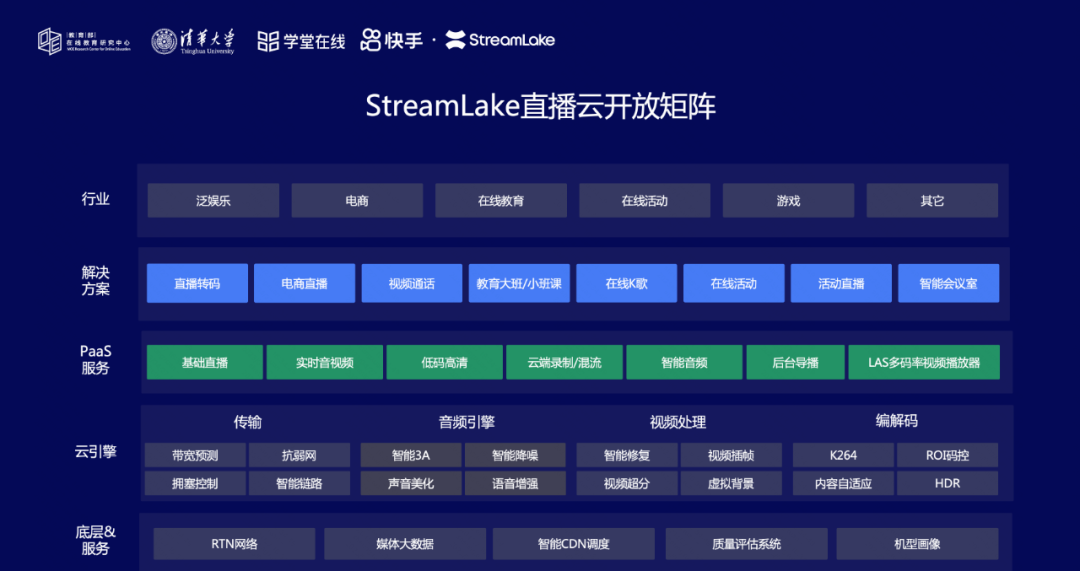Click the blue 活动直播 solution box
1080x571 pixels.
click(x=841, y=283)
